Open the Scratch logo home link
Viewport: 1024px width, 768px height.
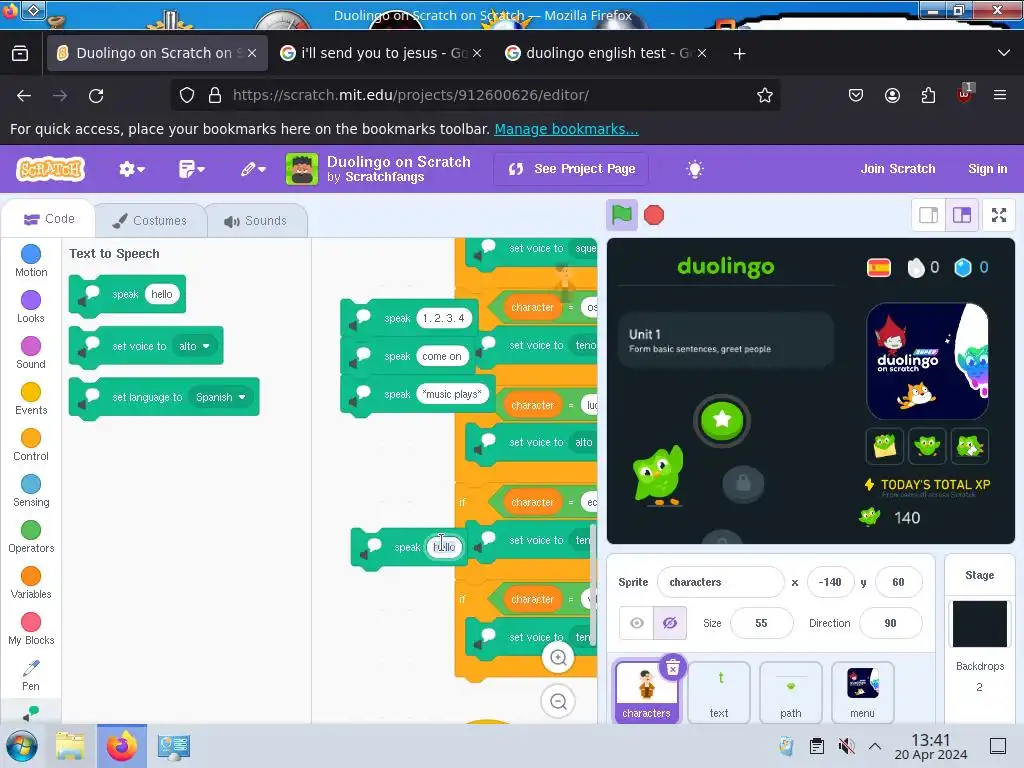click(50, 169)
